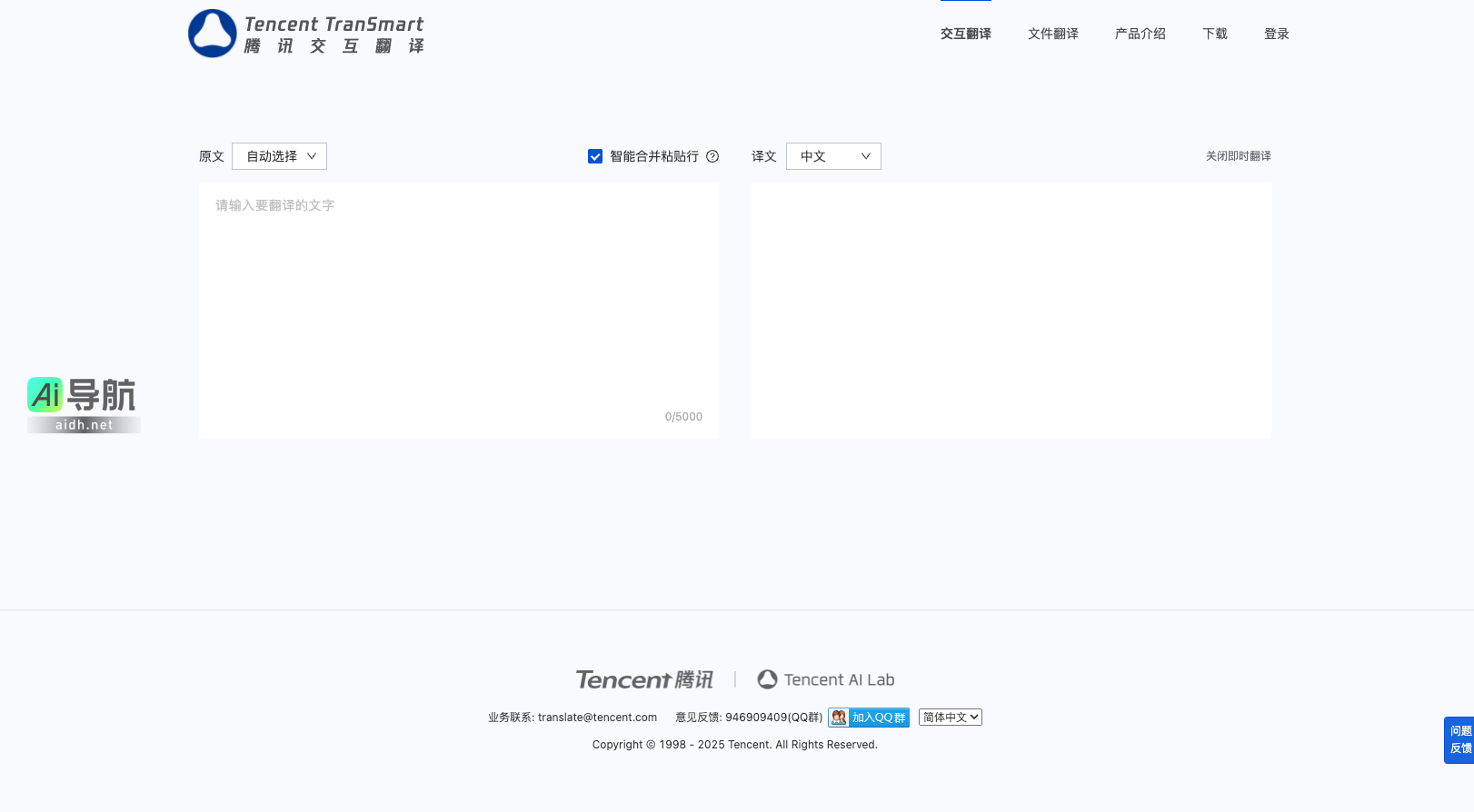Expand the 自动选择 source language dropdown

[279, 156]
